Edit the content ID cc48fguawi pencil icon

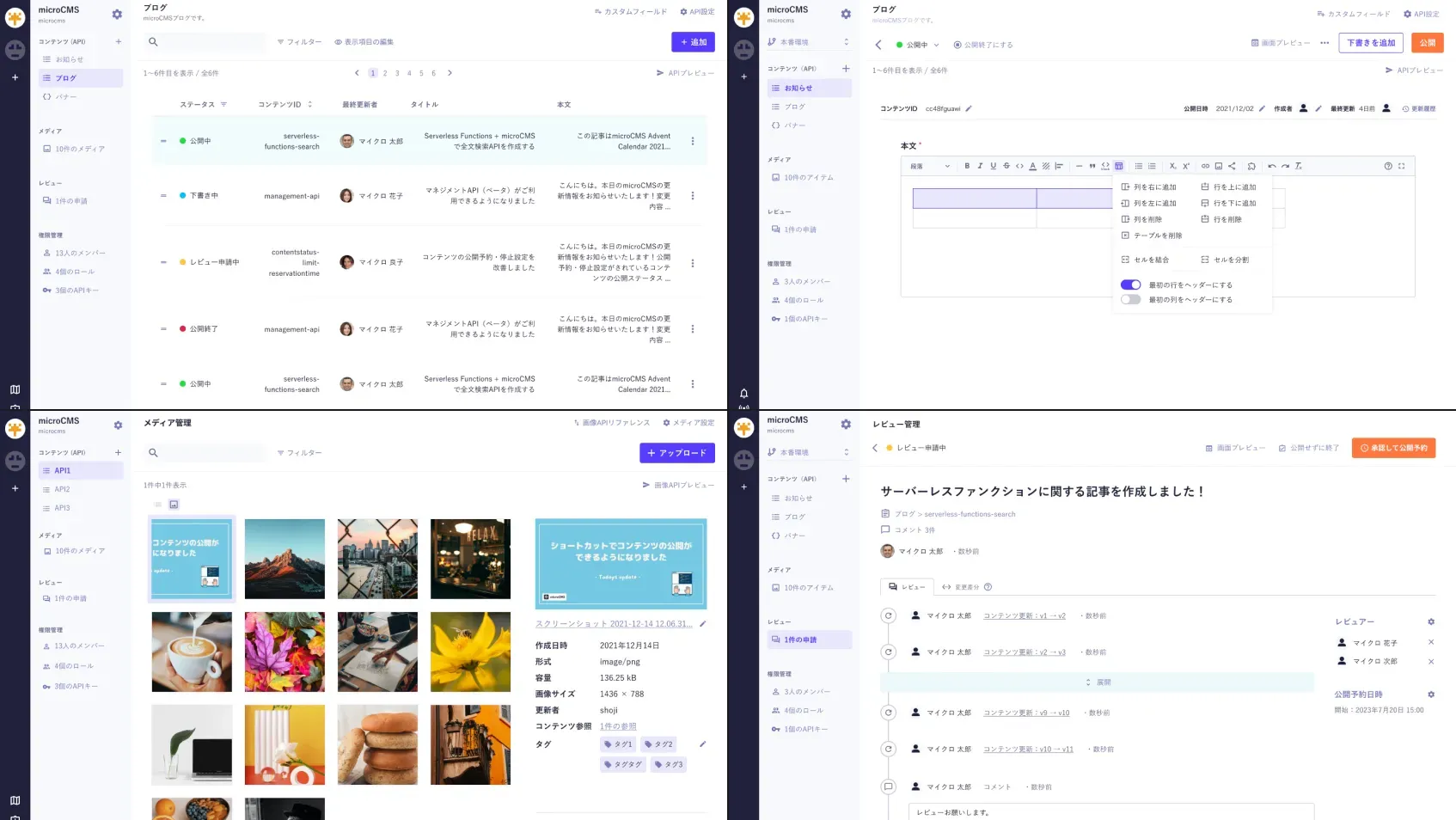[x=969, y=108]
